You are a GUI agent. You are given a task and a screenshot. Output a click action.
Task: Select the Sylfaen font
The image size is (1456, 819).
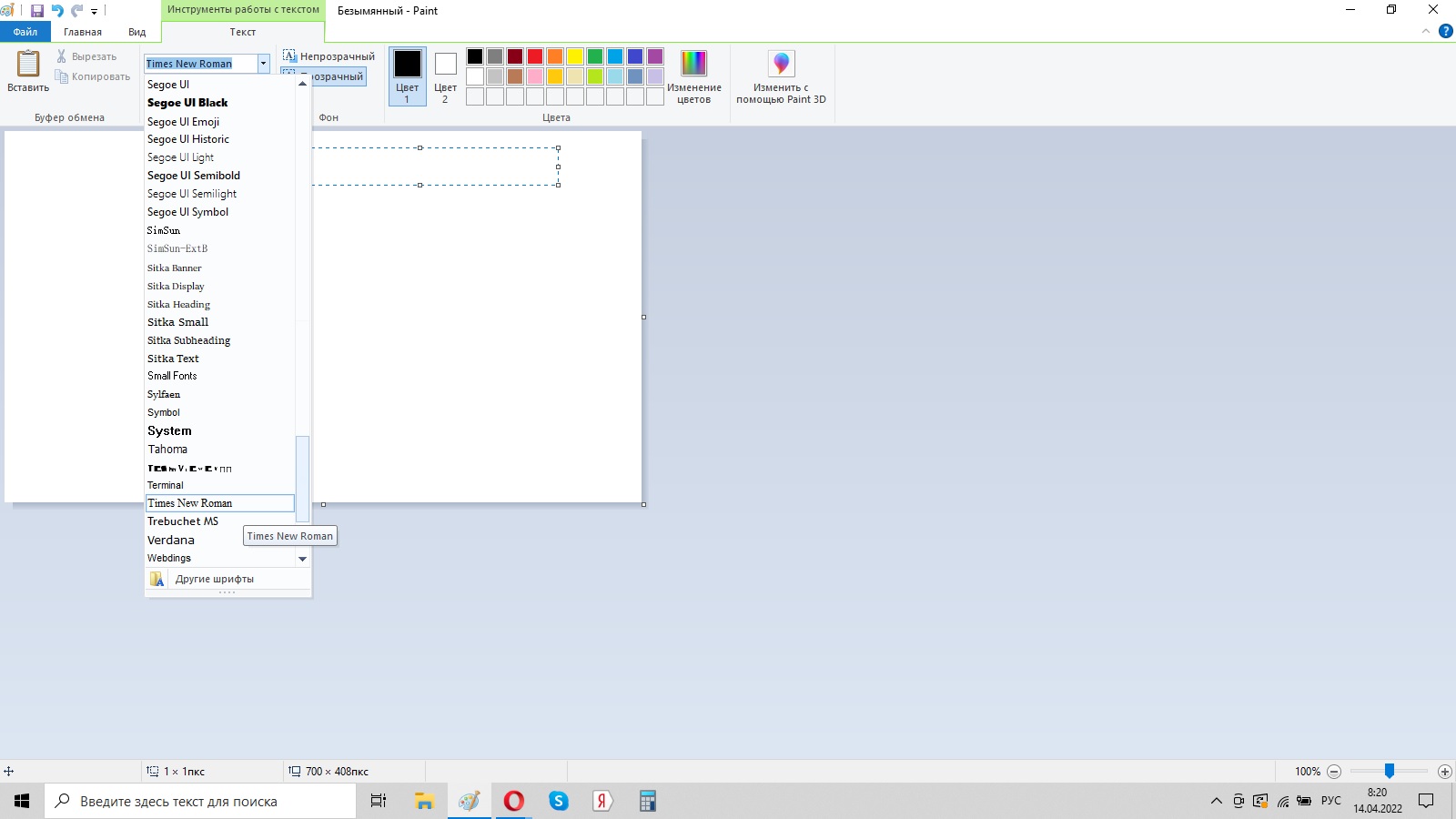(x=219, y=394)
